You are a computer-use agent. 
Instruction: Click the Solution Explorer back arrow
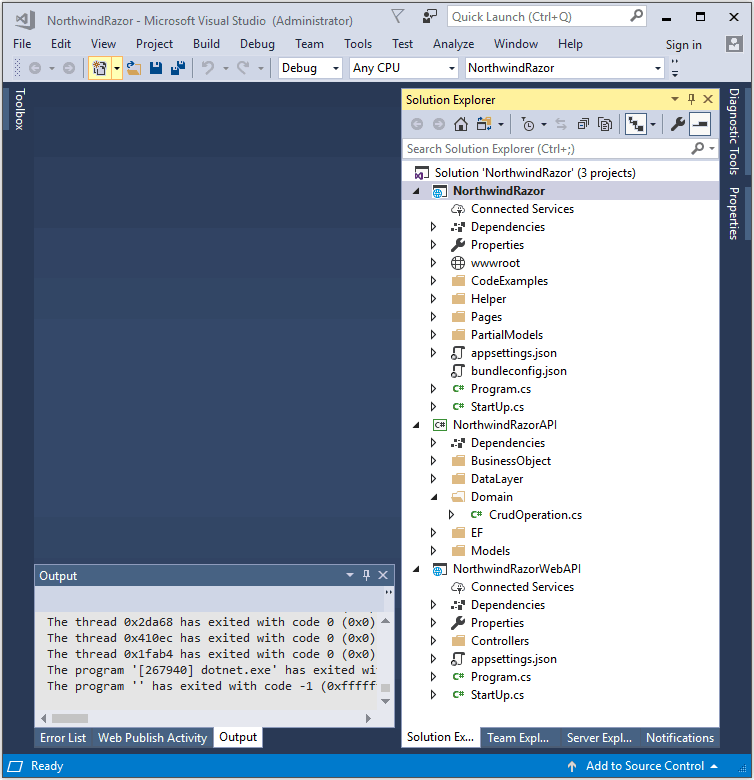417,124
